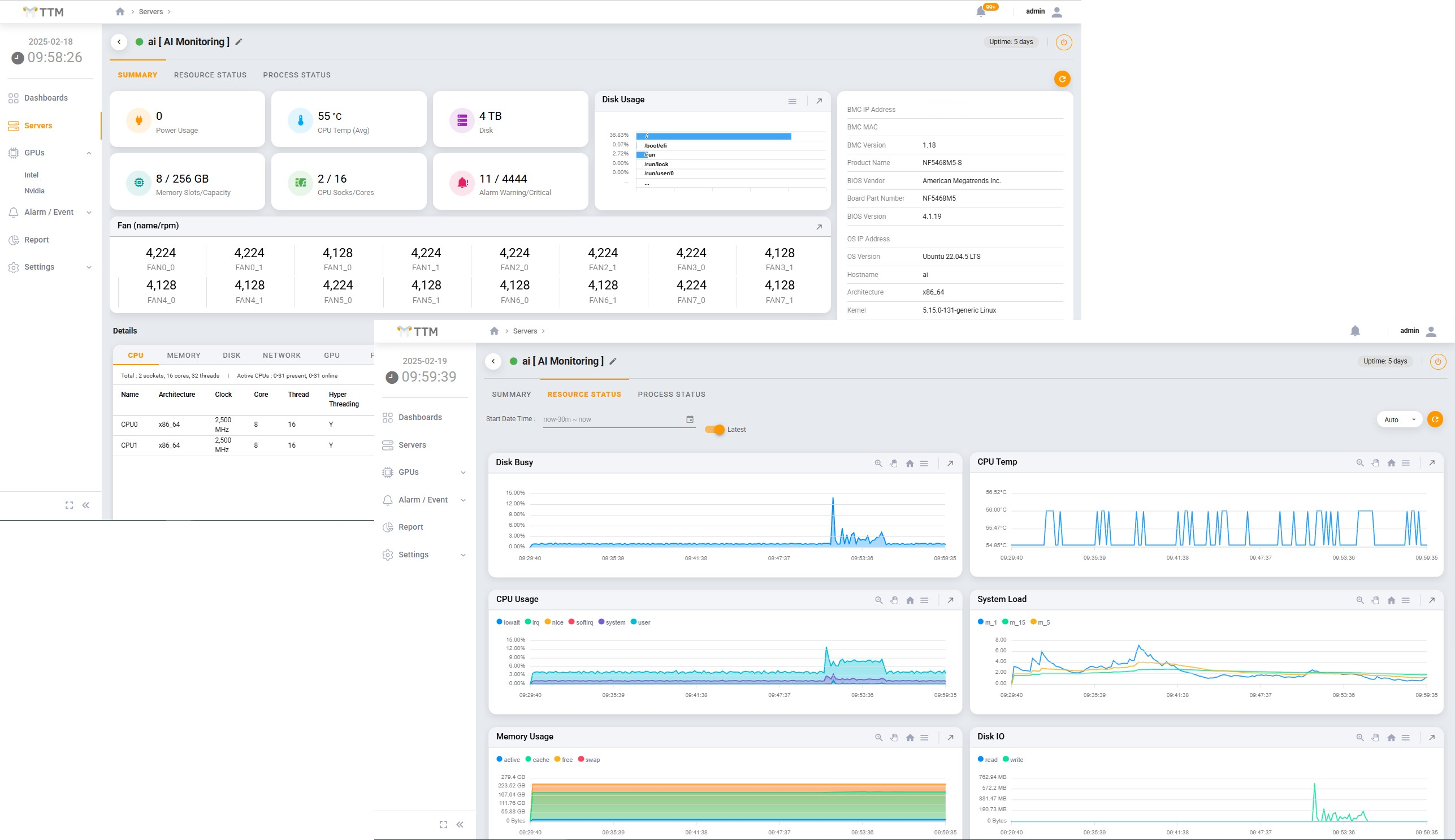Reset zoom with home icon on System Load
Image resolution: width=1455 pixels, height=840 pixels.
(x=1391, y=600)
